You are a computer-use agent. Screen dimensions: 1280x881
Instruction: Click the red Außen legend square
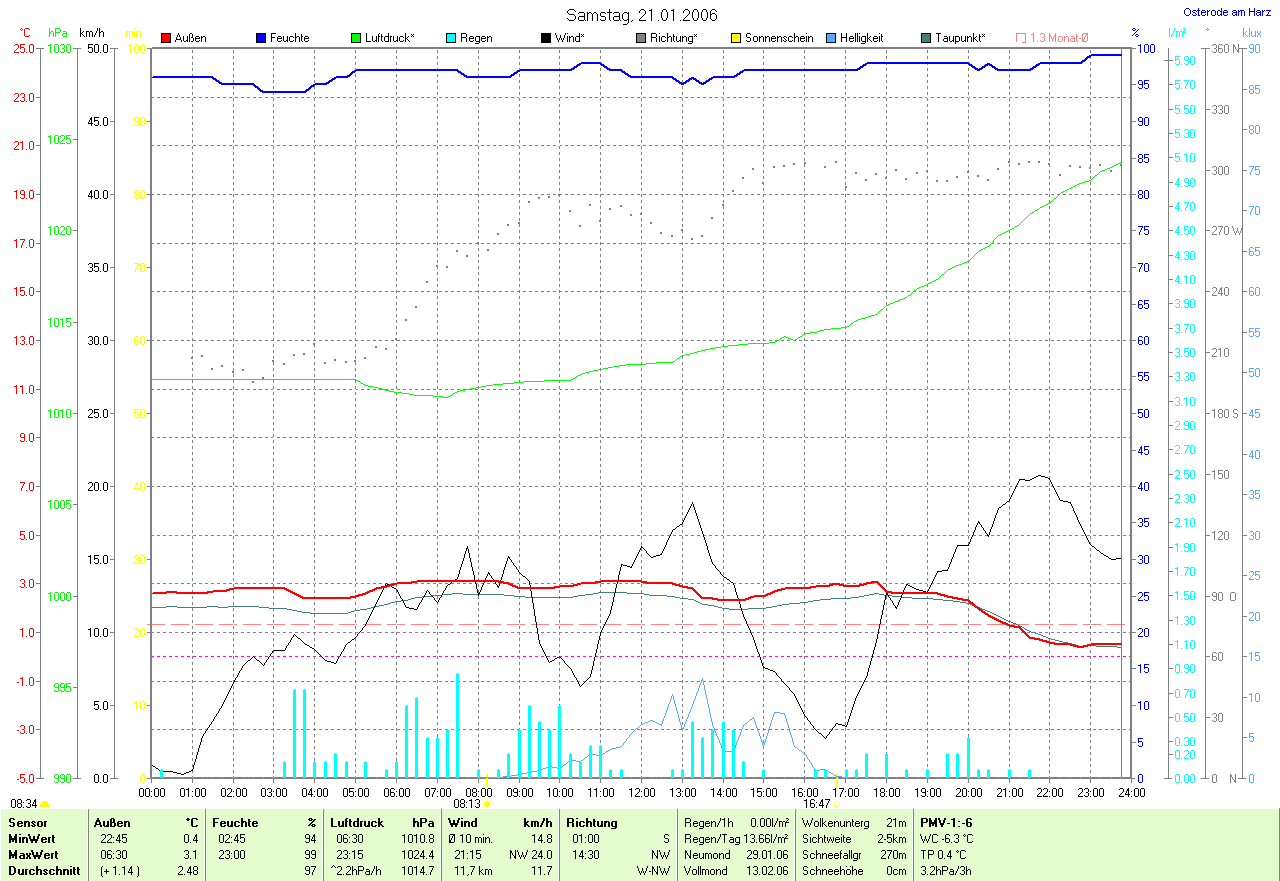(x=166, y=38)
